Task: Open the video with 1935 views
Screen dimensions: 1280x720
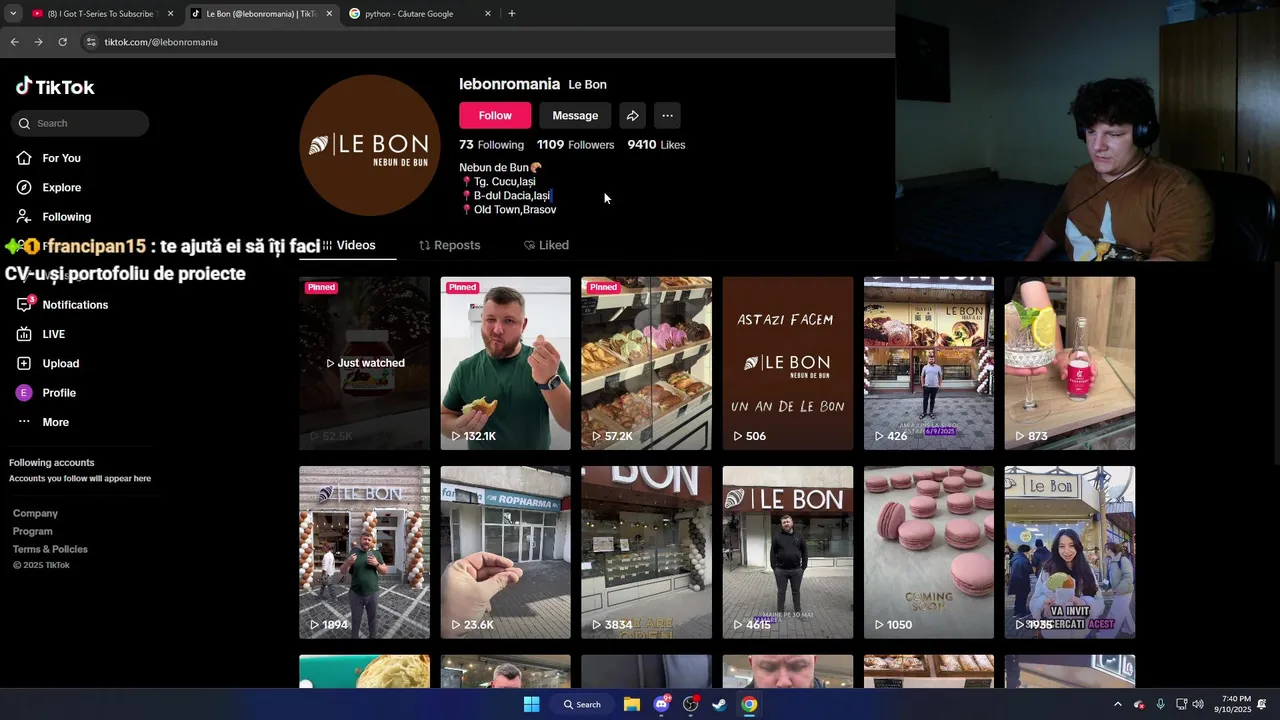Action: [1070, 552]
